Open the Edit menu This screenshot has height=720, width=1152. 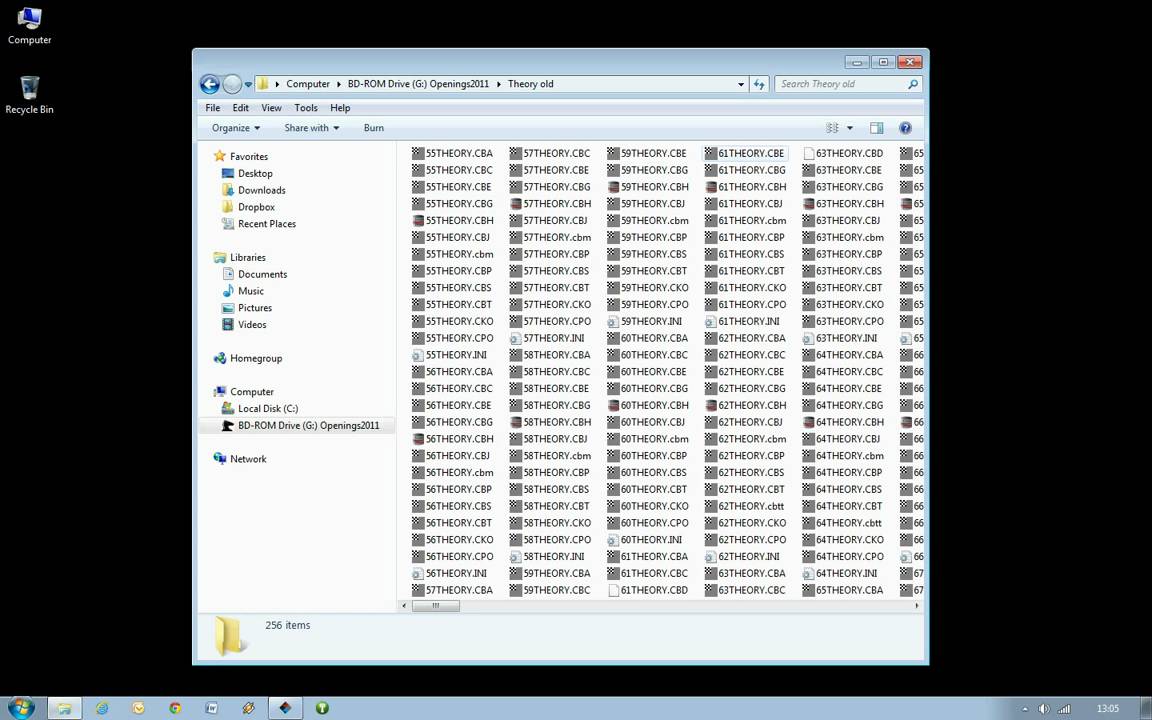[x=241, y=108]
